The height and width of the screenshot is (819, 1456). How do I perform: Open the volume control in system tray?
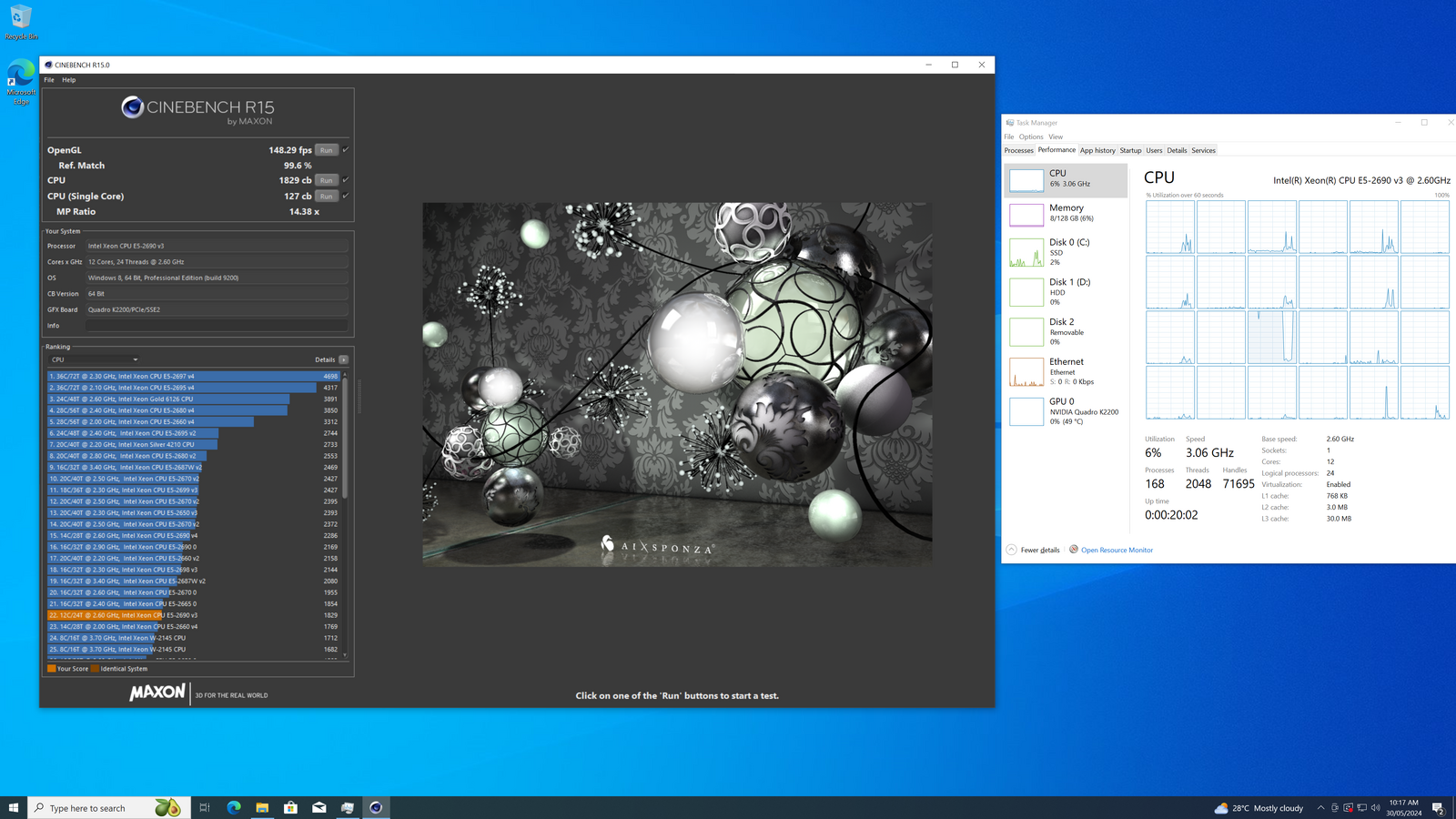(x=1375, y=808)
